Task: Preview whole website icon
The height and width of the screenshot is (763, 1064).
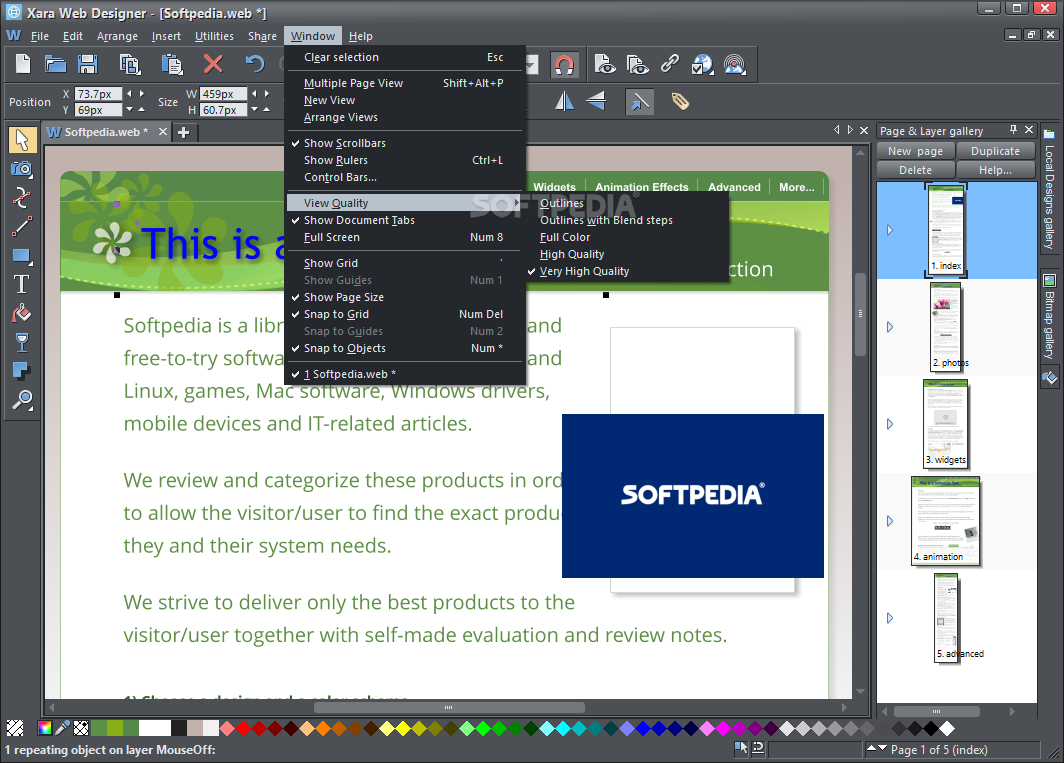Action: click(x=637, y=64)
